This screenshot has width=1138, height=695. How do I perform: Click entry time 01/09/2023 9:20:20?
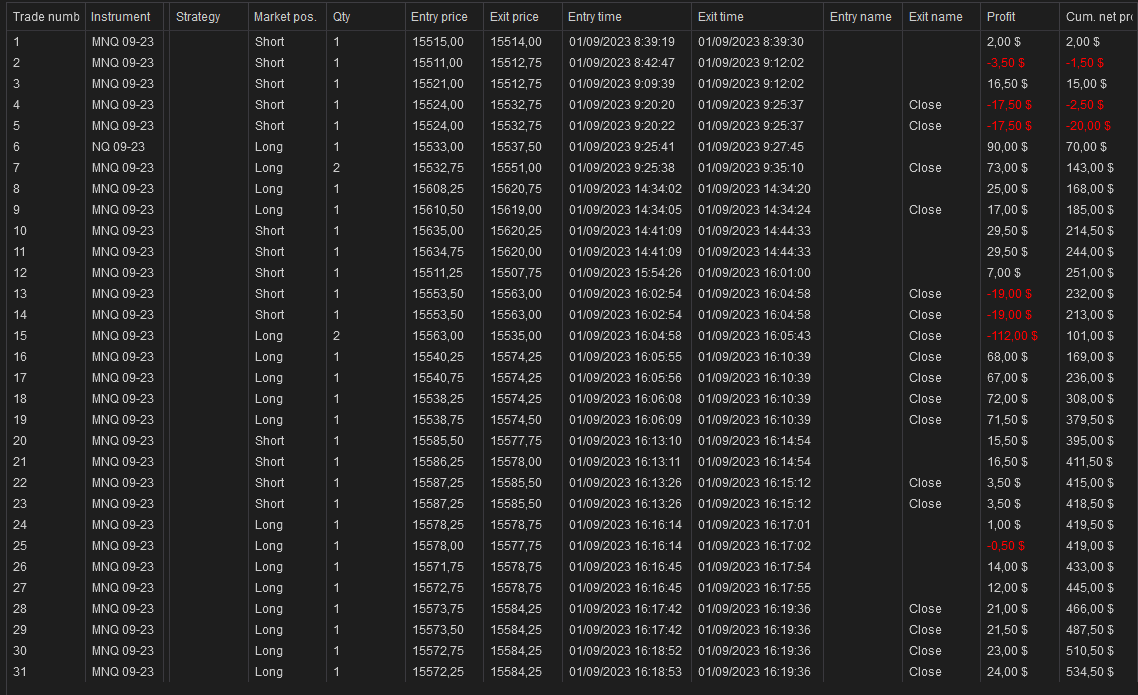pyautogui.click(x=621, y=105)
